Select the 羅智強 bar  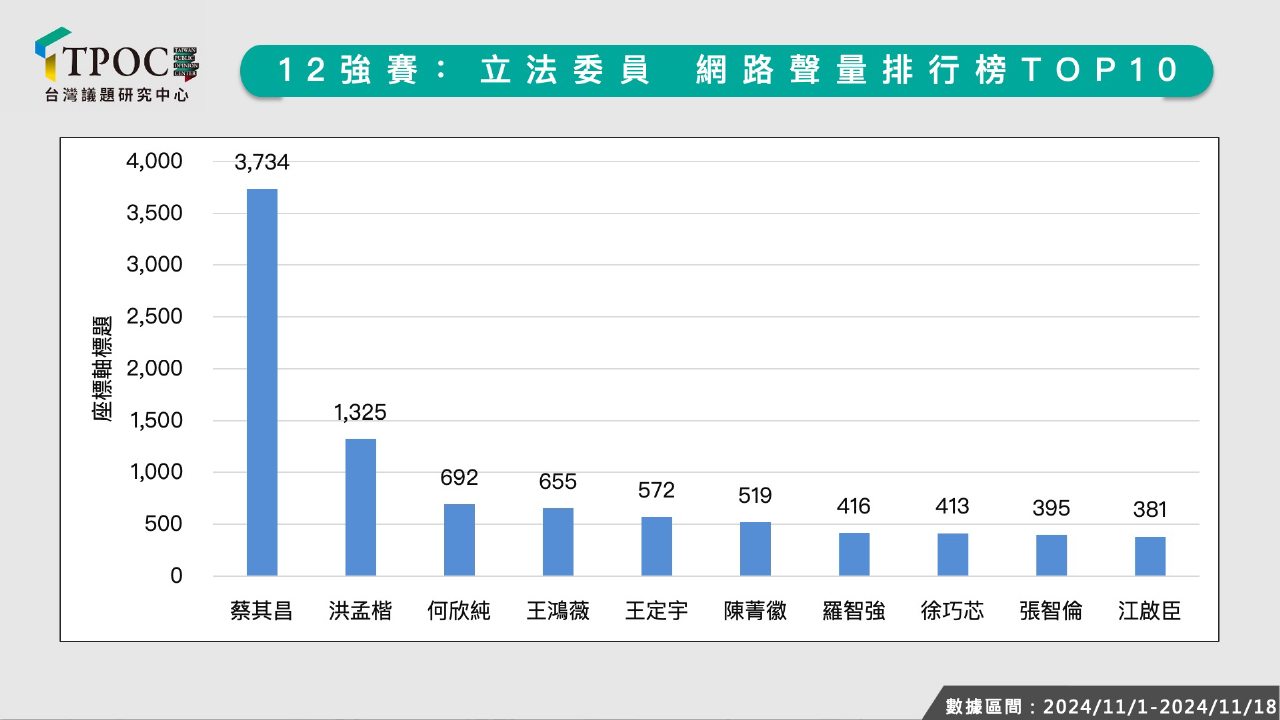pyautogui.click(x=854, y=554)
